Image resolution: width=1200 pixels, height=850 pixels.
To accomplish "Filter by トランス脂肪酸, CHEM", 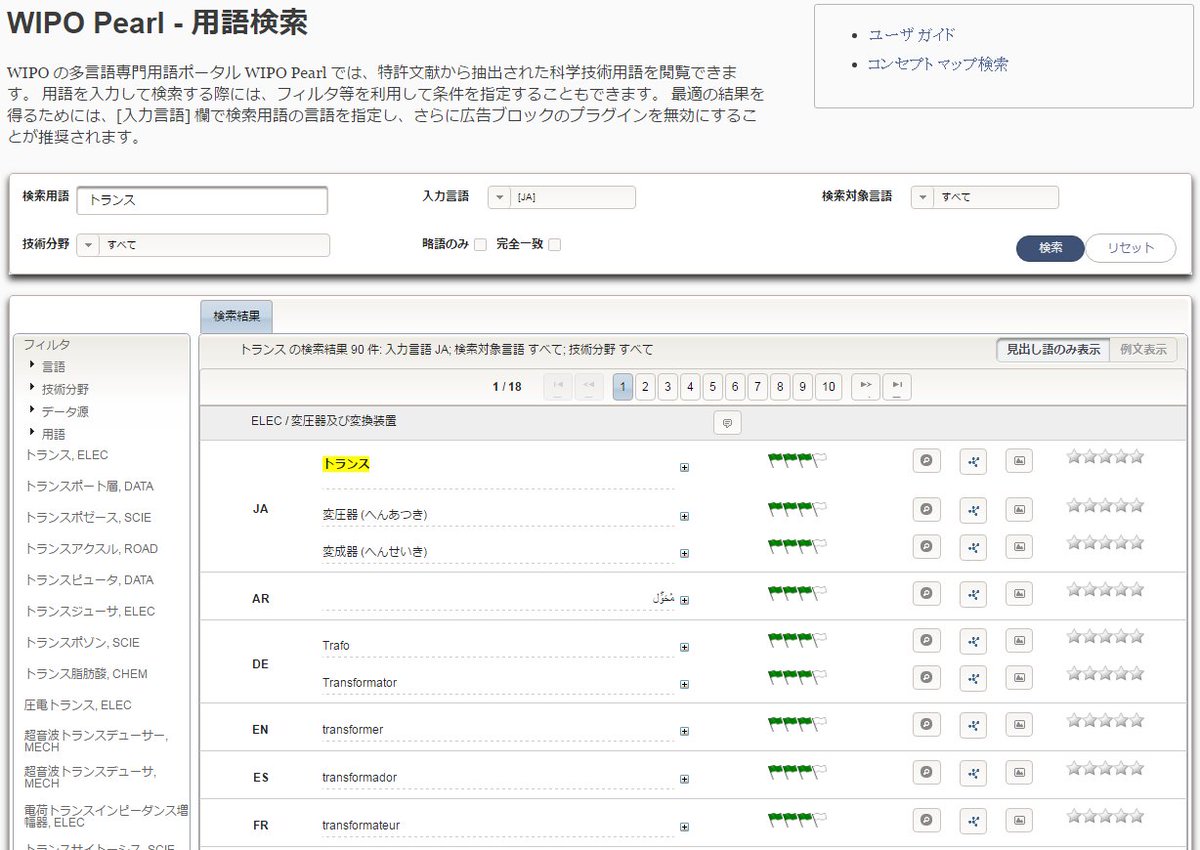I will (x=86, y=674).
